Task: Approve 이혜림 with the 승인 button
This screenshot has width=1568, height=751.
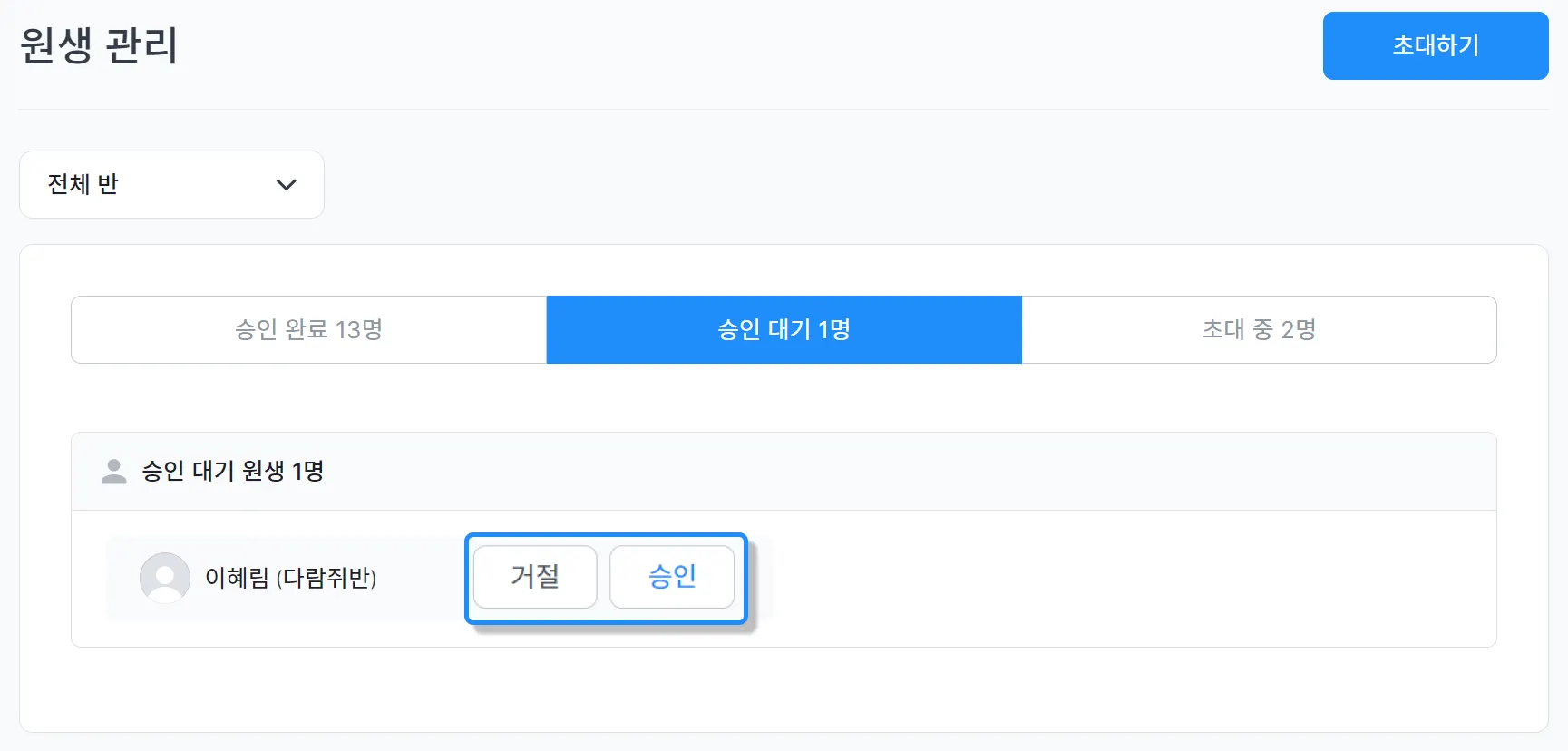Action: coord(672,576)
